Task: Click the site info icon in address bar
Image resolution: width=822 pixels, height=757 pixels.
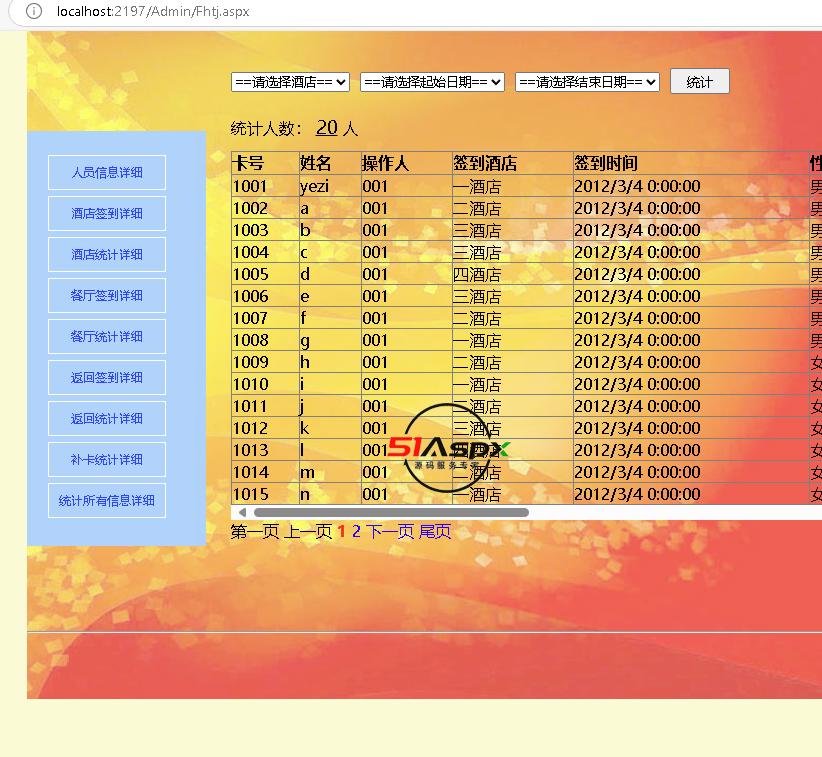Action: [34, 11]
